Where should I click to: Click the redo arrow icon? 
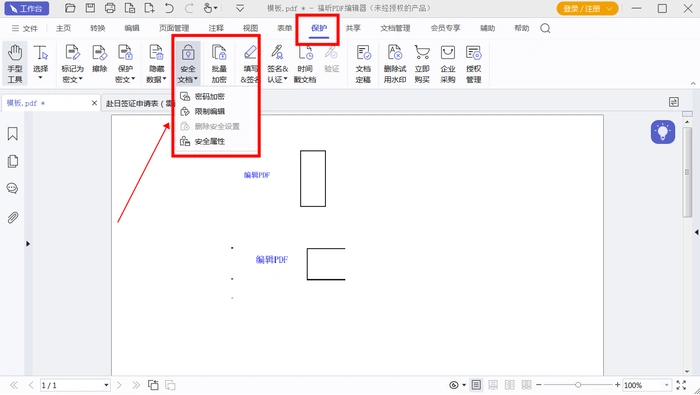coord(189,8)
